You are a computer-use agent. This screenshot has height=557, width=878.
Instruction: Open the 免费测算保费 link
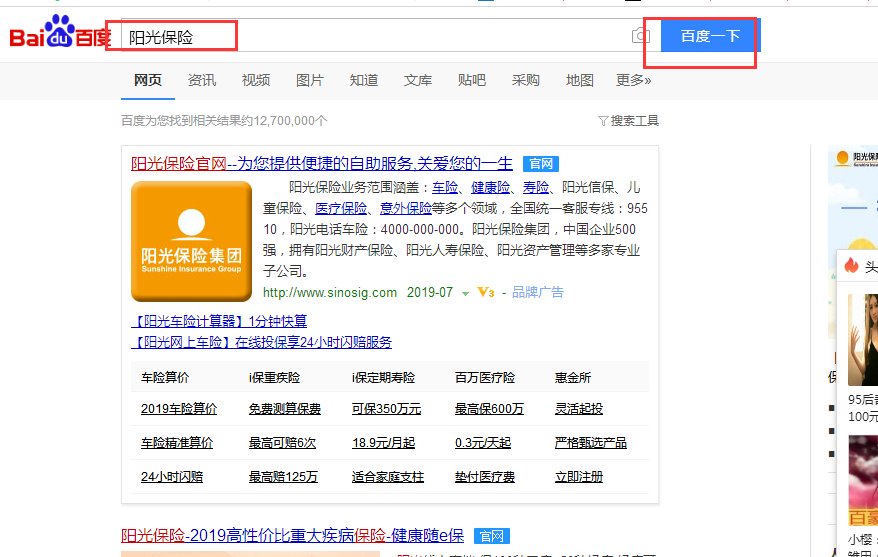point(284,409)
